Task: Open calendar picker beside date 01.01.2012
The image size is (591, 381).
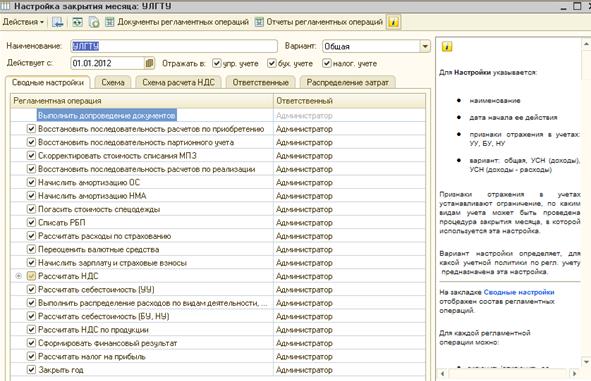Action: 149,63
